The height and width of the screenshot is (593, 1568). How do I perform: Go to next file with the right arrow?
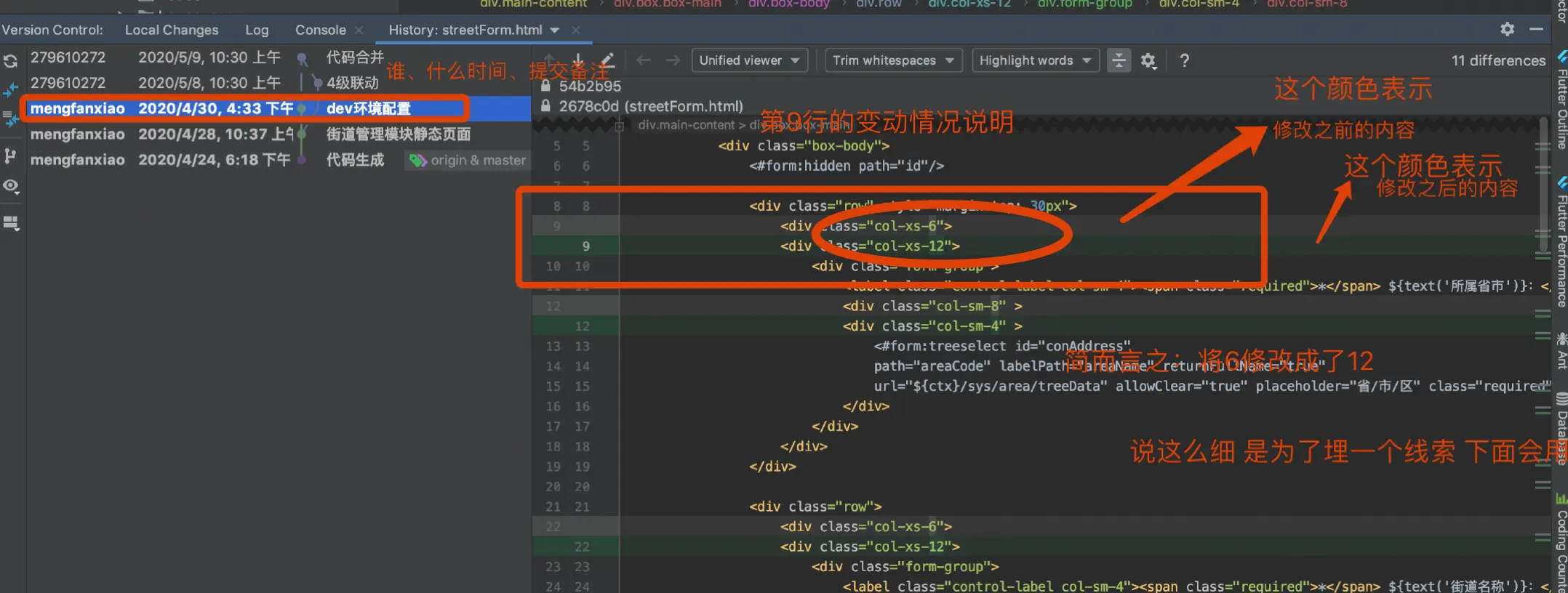point(673,60)
